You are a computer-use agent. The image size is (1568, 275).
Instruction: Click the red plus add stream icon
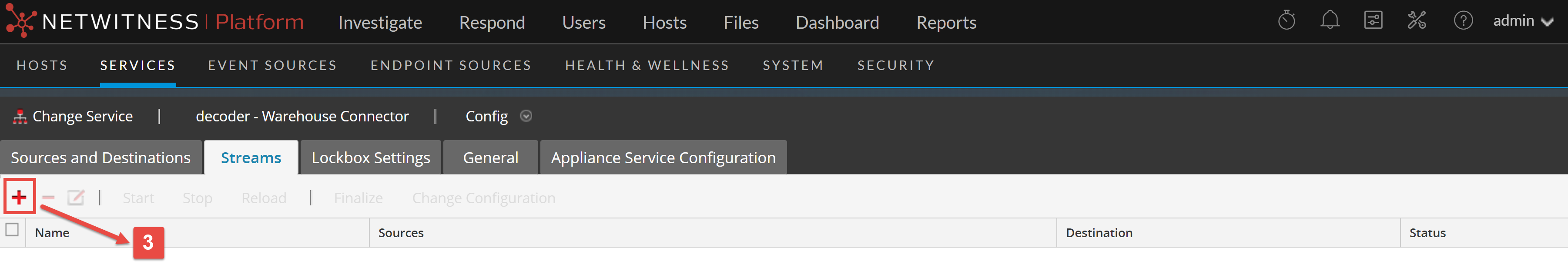pyautogui.click(x=19, y=197)
